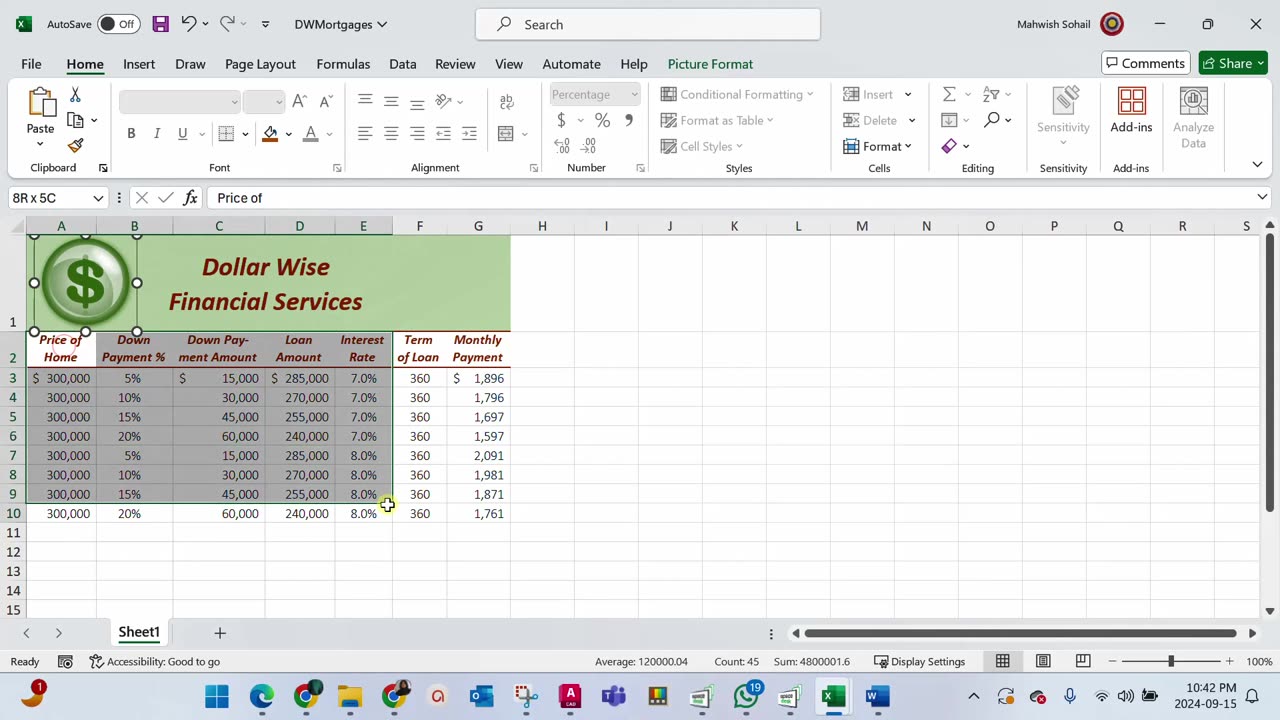Open the Format dropdown in Cells group
The width and height of the screenshot is (1280, 720).
[877, 146]
